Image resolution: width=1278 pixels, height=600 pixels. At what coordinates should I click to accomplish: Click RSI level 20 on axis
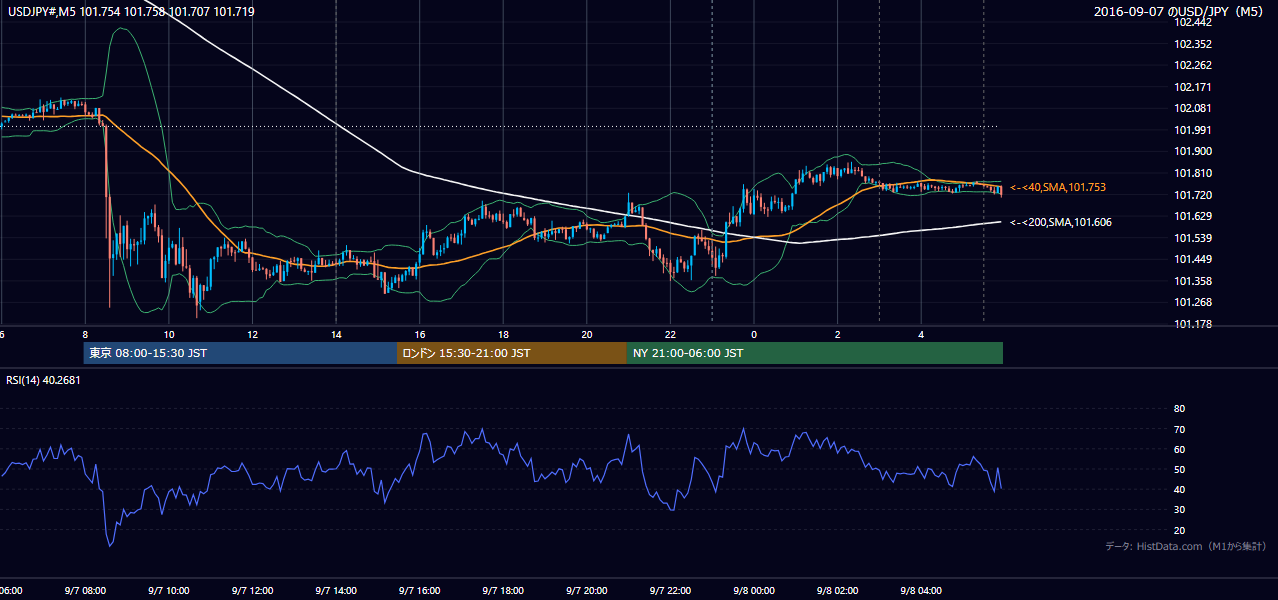[x=1179, y=530]
